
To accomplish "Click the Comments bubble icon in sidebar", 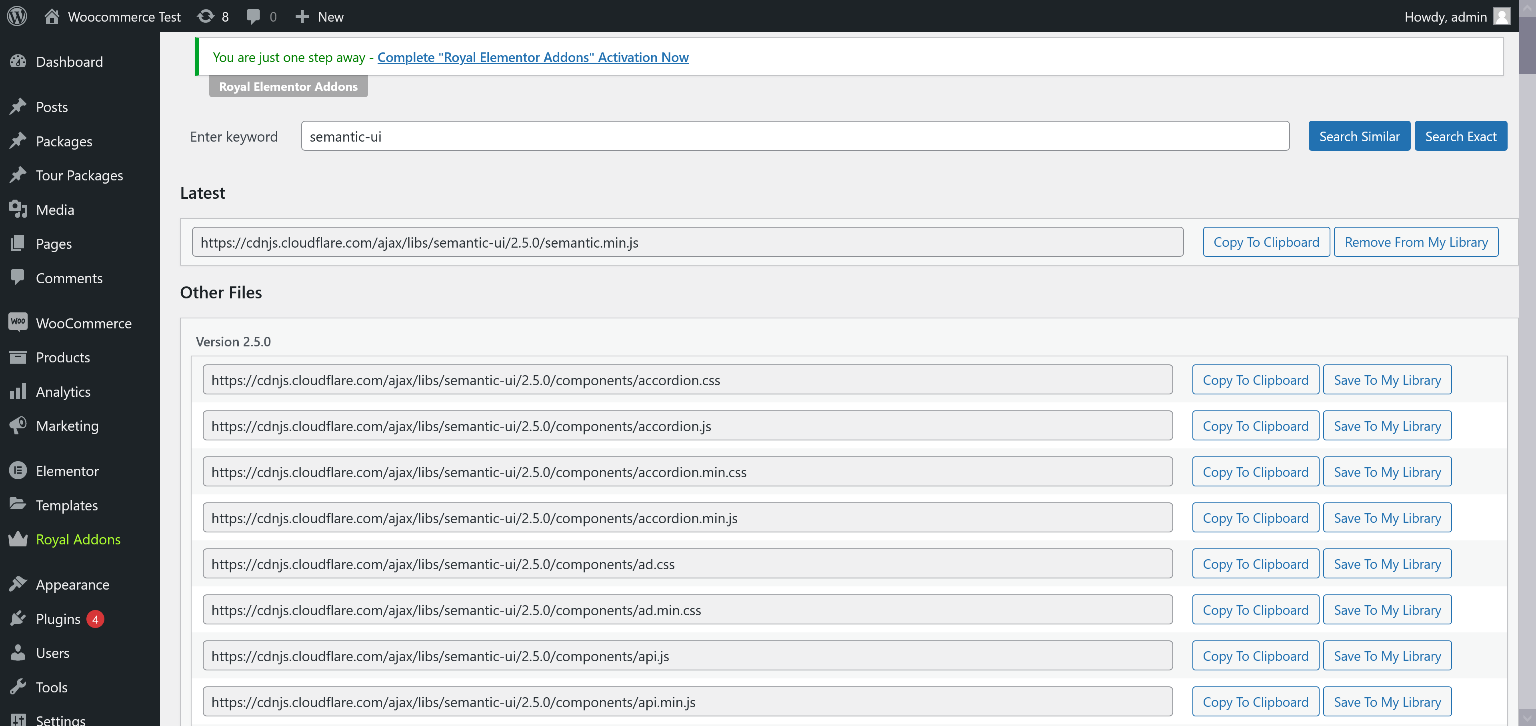I will pos(18,277).
